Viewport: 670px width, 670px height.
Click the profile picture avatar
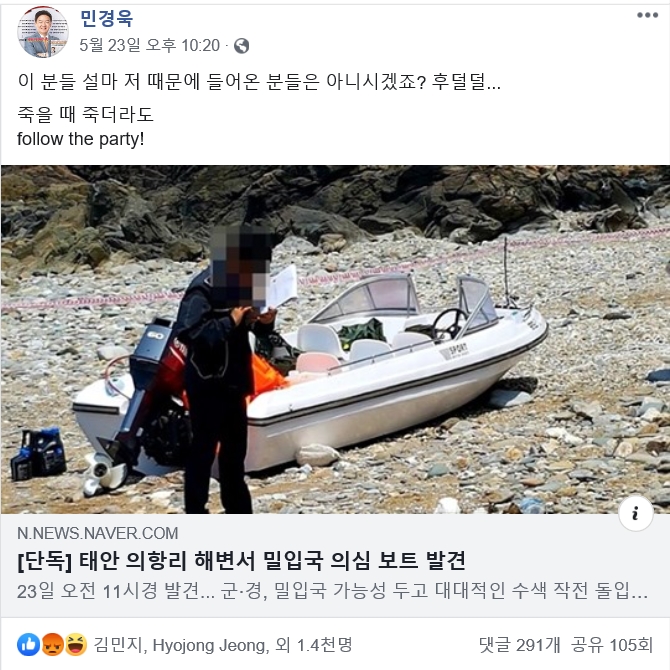42,32
